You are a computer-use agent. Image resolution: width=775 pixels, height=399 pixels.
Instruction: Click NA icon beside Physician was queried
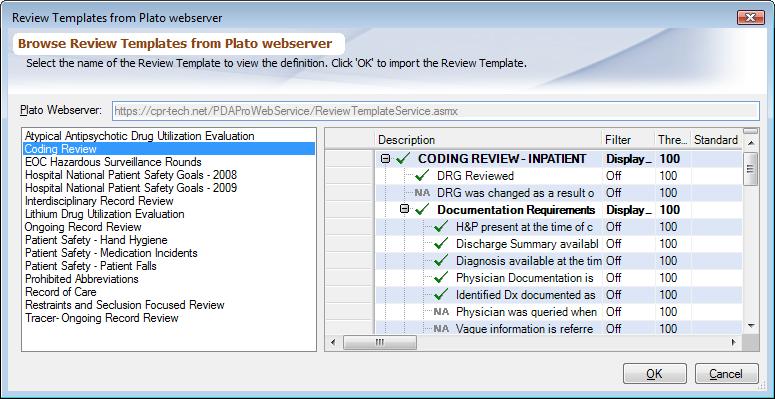(x=441, y=312)
